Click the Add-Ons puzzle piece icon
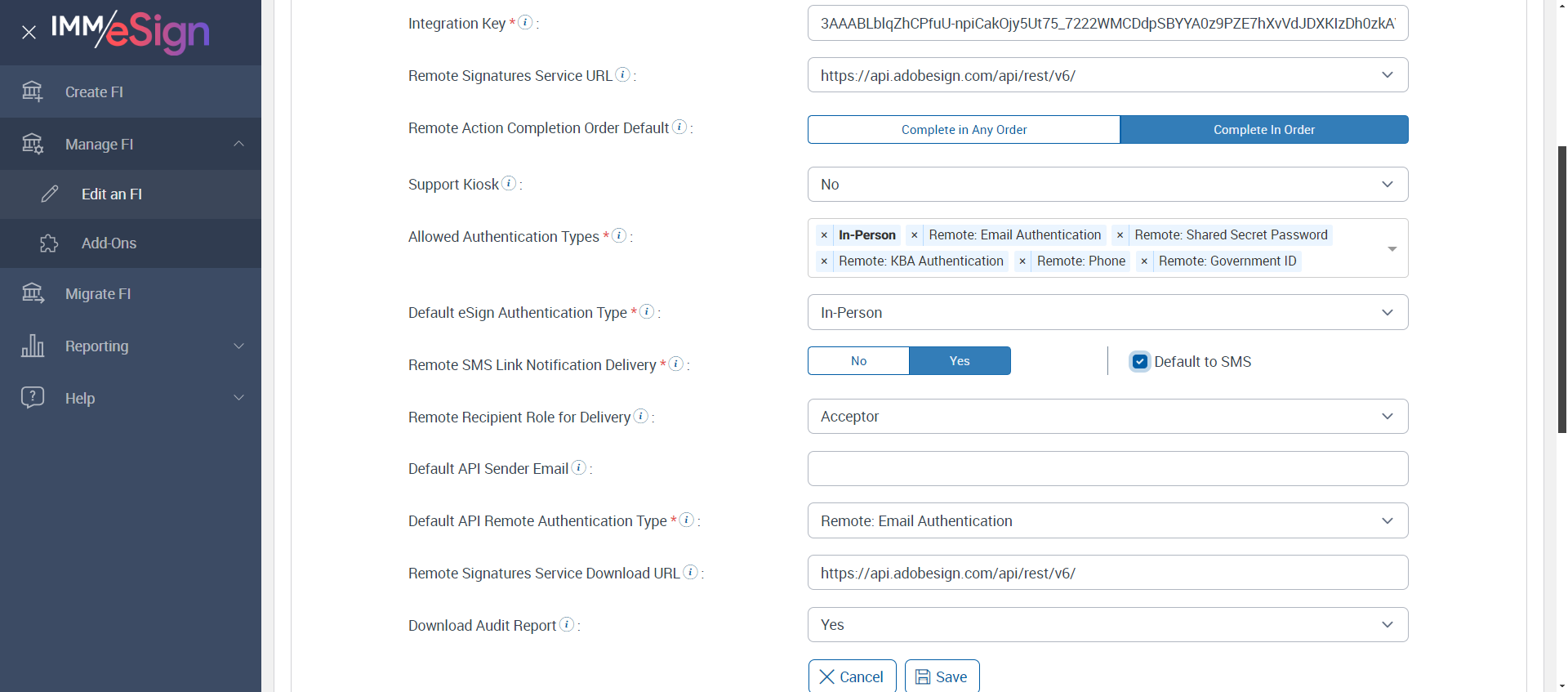 click(49, 243)
